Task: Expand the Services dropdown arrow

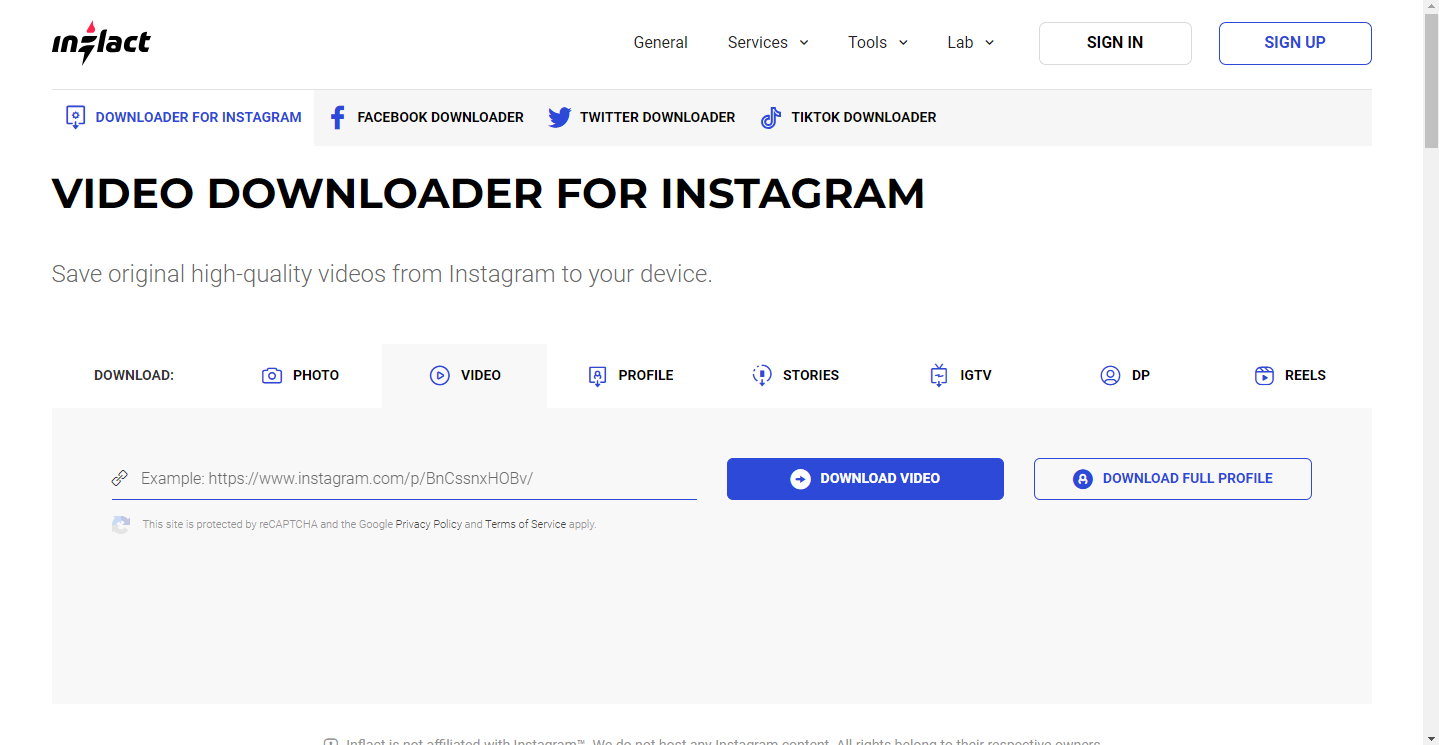Action: tap(804, 42)
